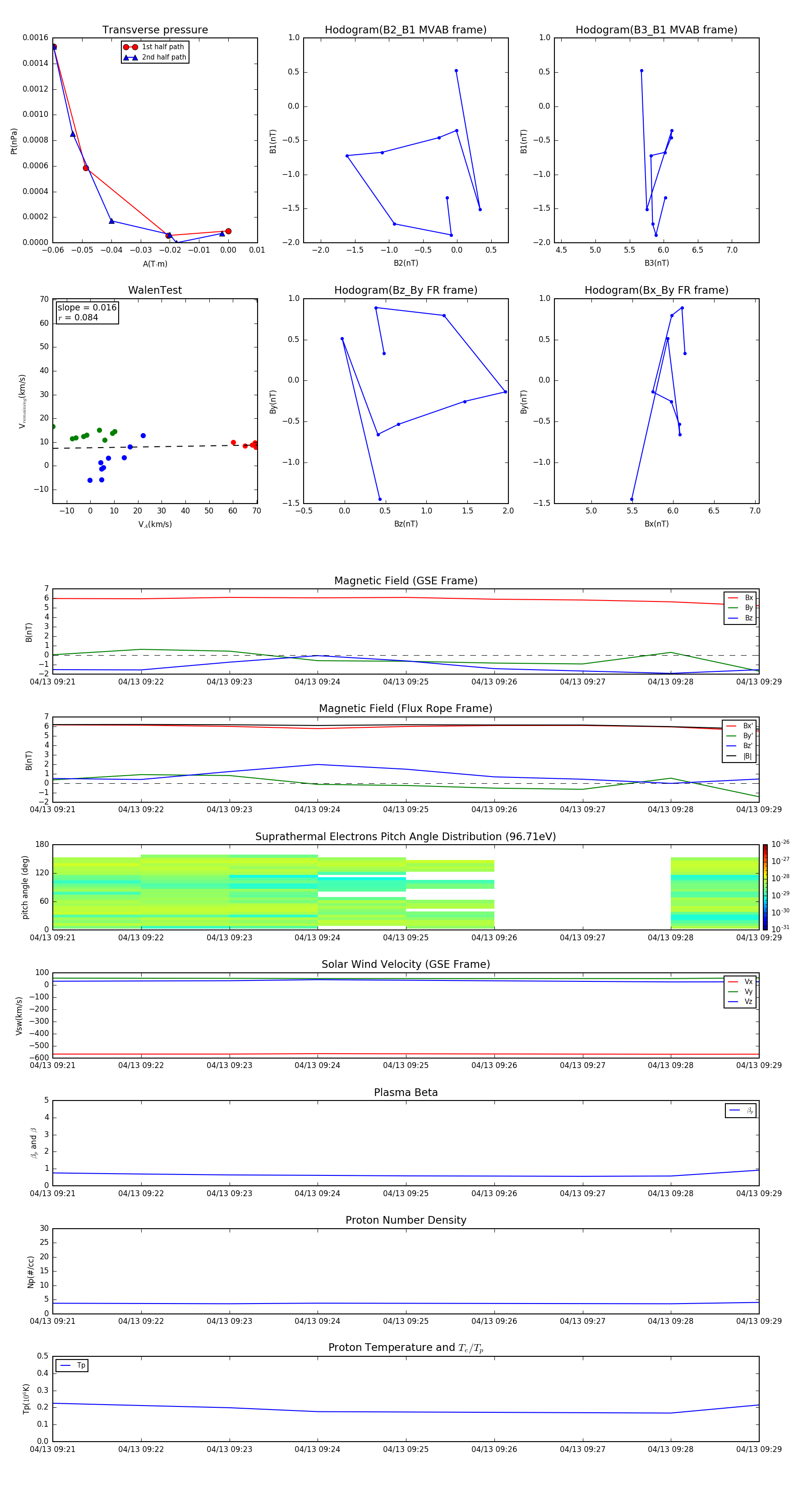Viewport: 812px width, 1489px height.
Task: Click the "Tp(10^6K)" axis label
Action: [x=26, y=1399]
